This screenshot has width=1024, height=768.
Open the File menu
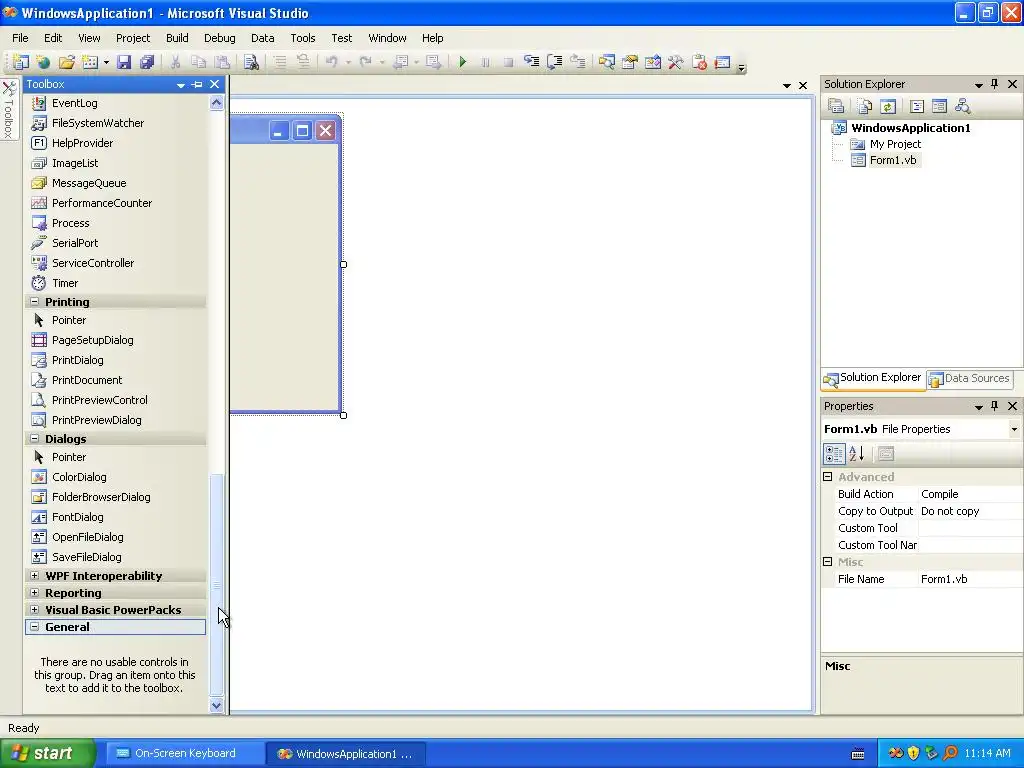click(x=20, y=38)
